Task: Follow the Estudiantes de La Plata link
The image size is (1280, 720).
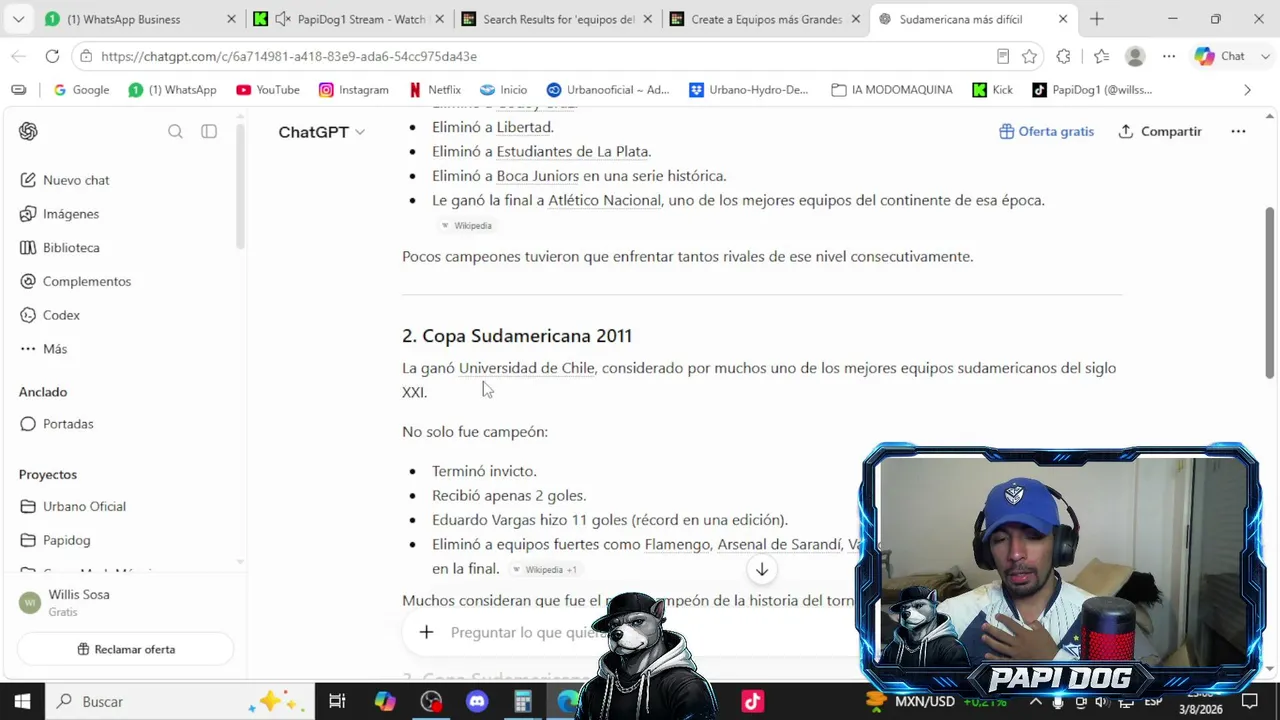Action: pyautogui.click(x=572, y=152)
